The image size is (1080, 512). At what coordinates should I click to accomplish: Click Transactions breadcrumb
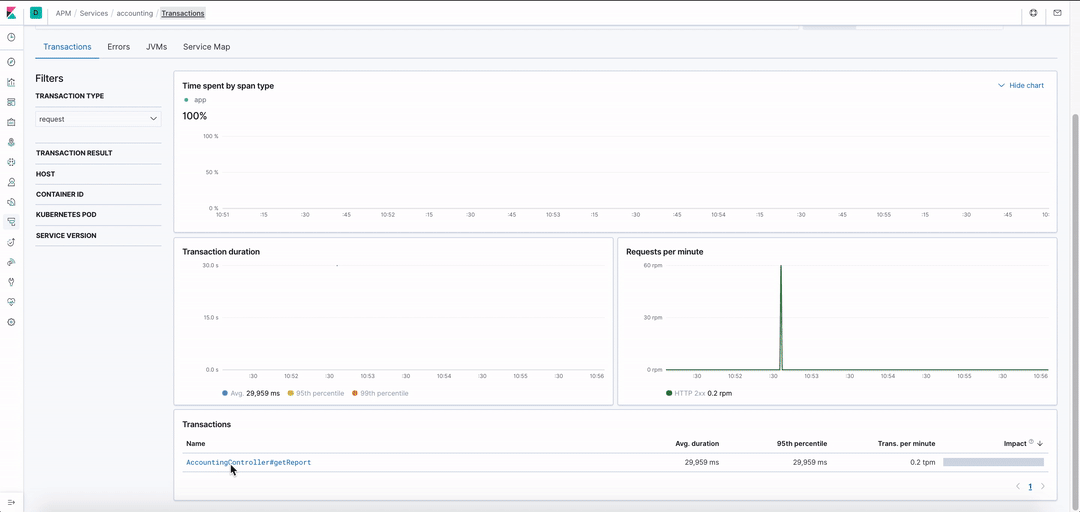pos(183,13)
